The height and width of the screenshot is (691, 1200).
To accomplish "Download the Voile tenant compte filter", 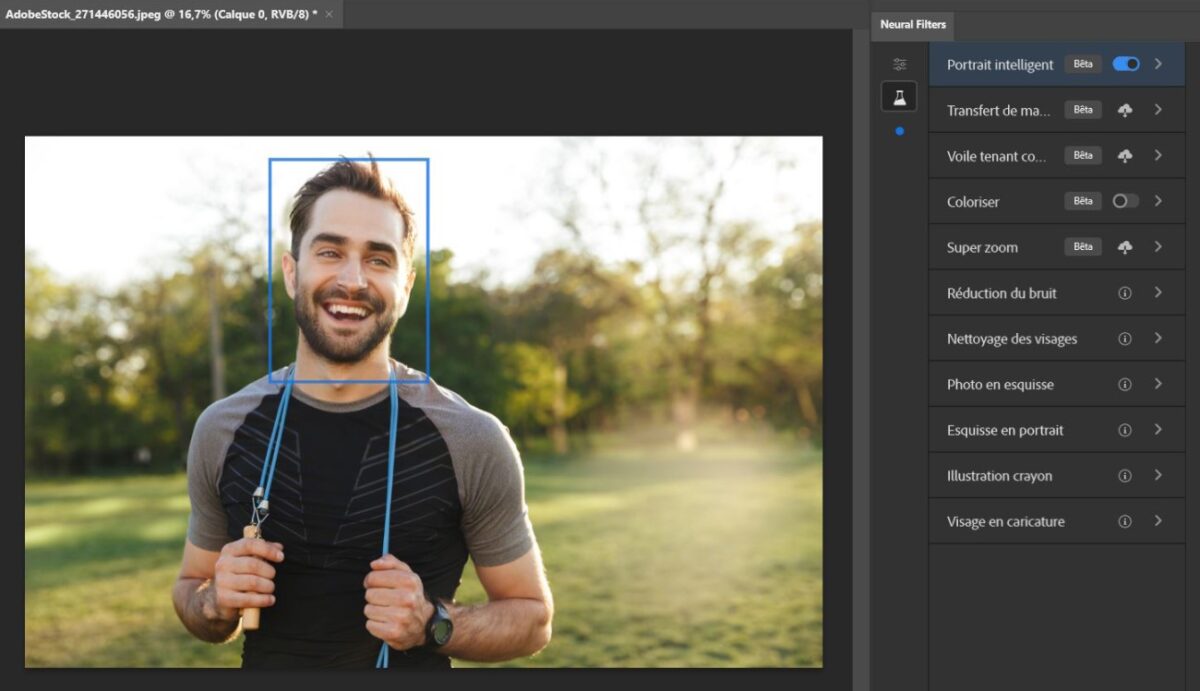I will (x=1125, y=156).
